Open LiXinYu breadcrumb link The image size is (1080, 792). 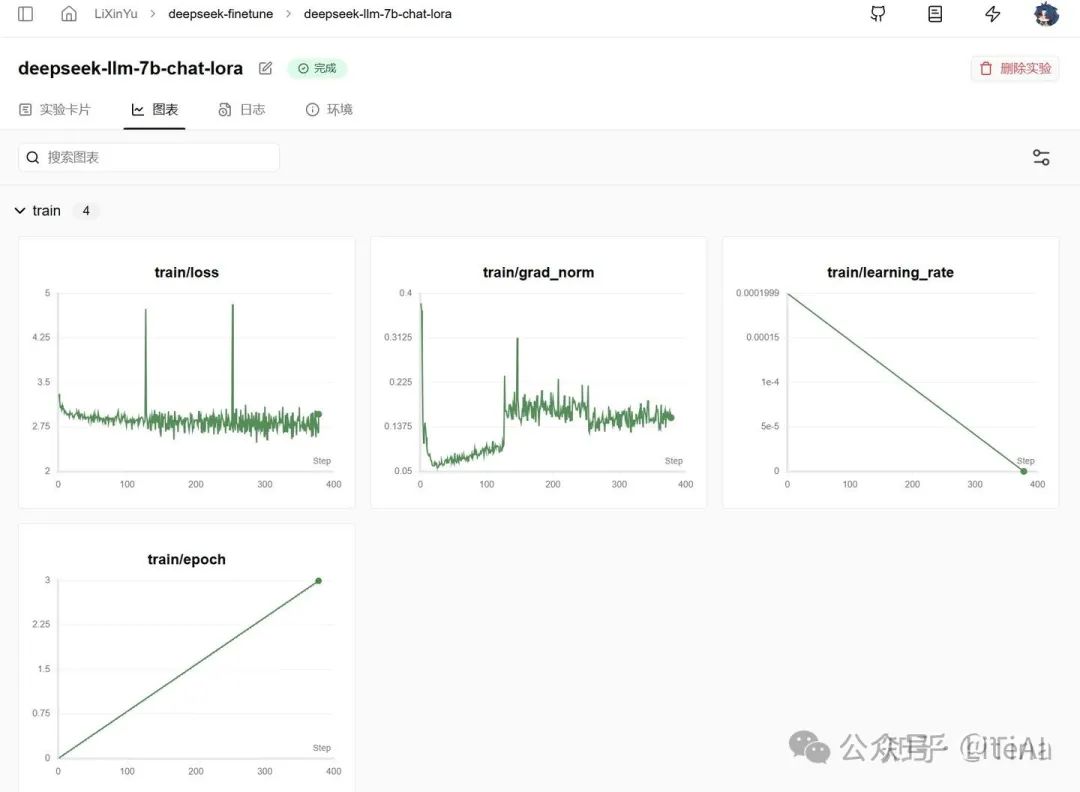pos(116,14)
